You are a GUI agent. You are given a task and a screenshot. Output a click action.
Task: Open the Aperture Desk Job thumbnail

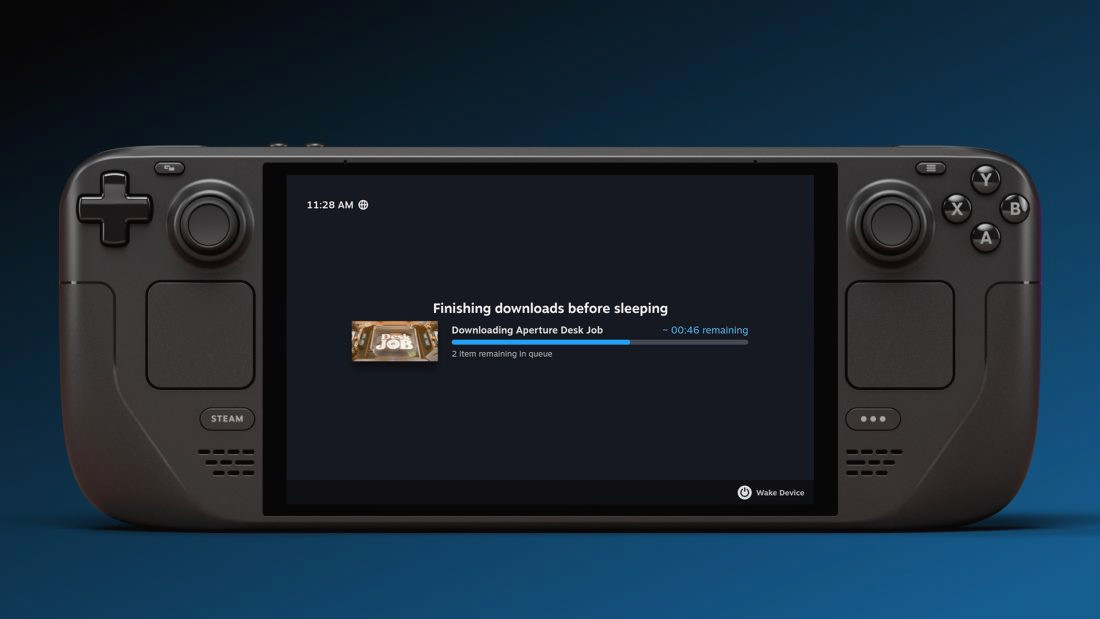point(395,341)
